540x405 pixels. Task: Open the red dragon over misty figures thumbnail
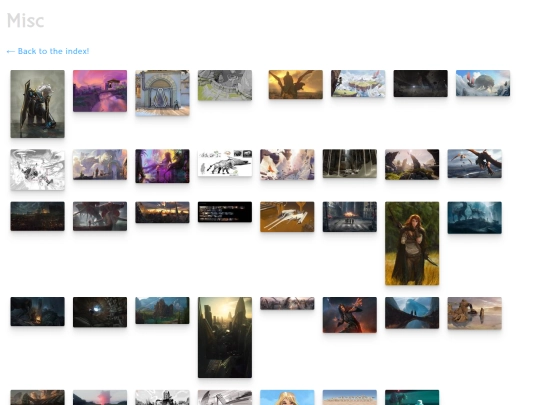pos(100,216)
